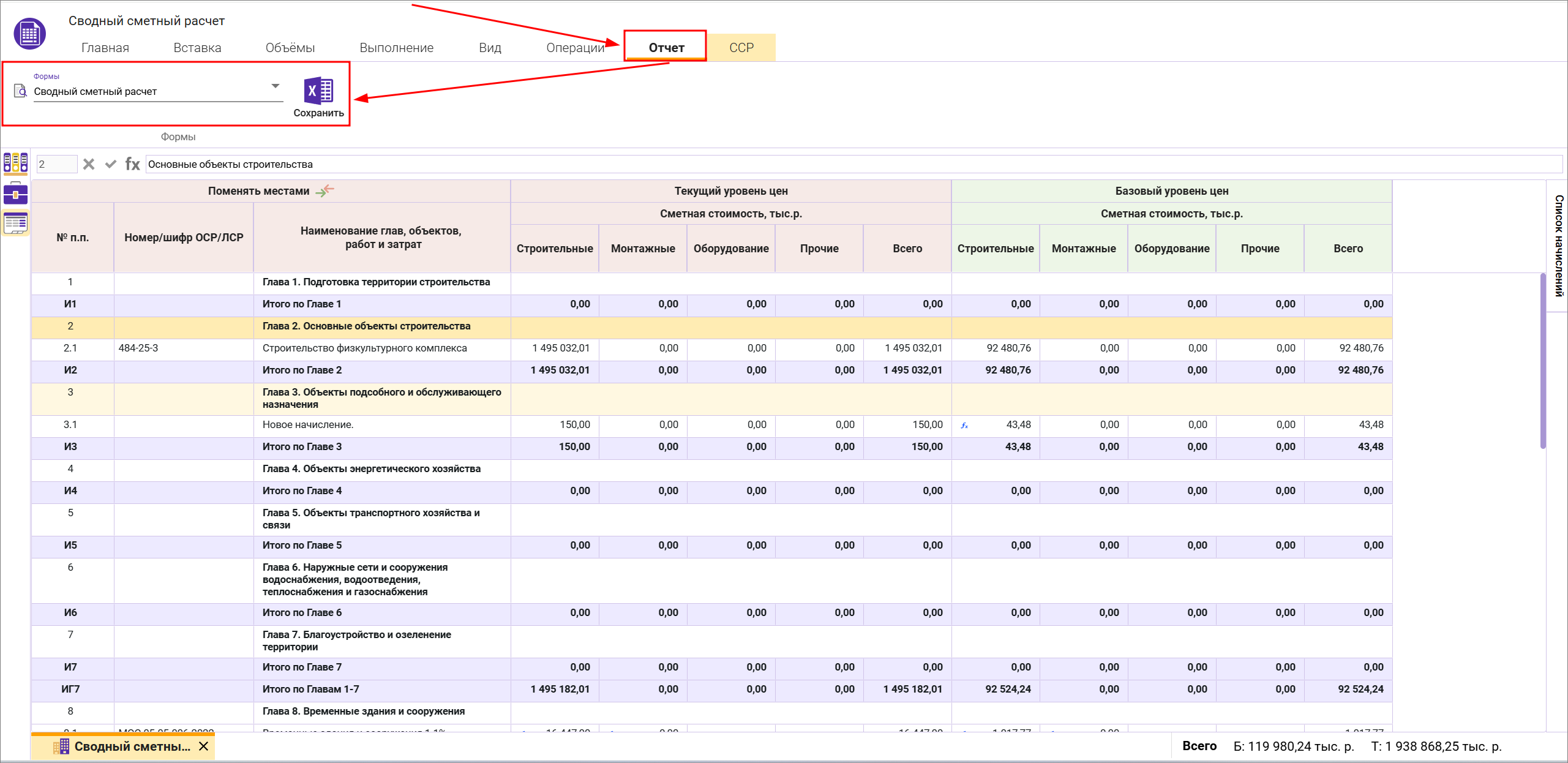The height and width of the screenshot is (763, 1568).
Task: Click the document preview icon near Формы
Action: (x=20, y=91)
